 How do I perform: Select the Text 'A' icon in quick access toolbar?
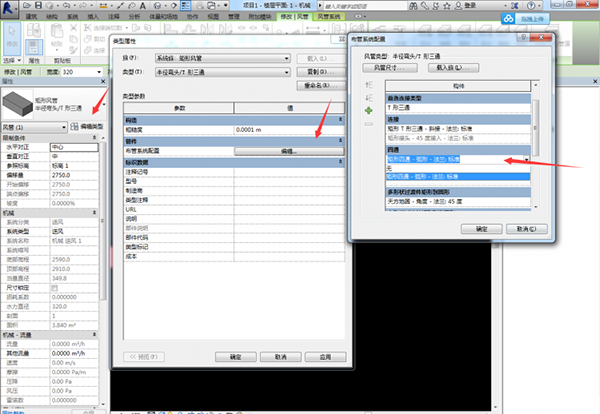pyautogui.click(x=143, y=5)
